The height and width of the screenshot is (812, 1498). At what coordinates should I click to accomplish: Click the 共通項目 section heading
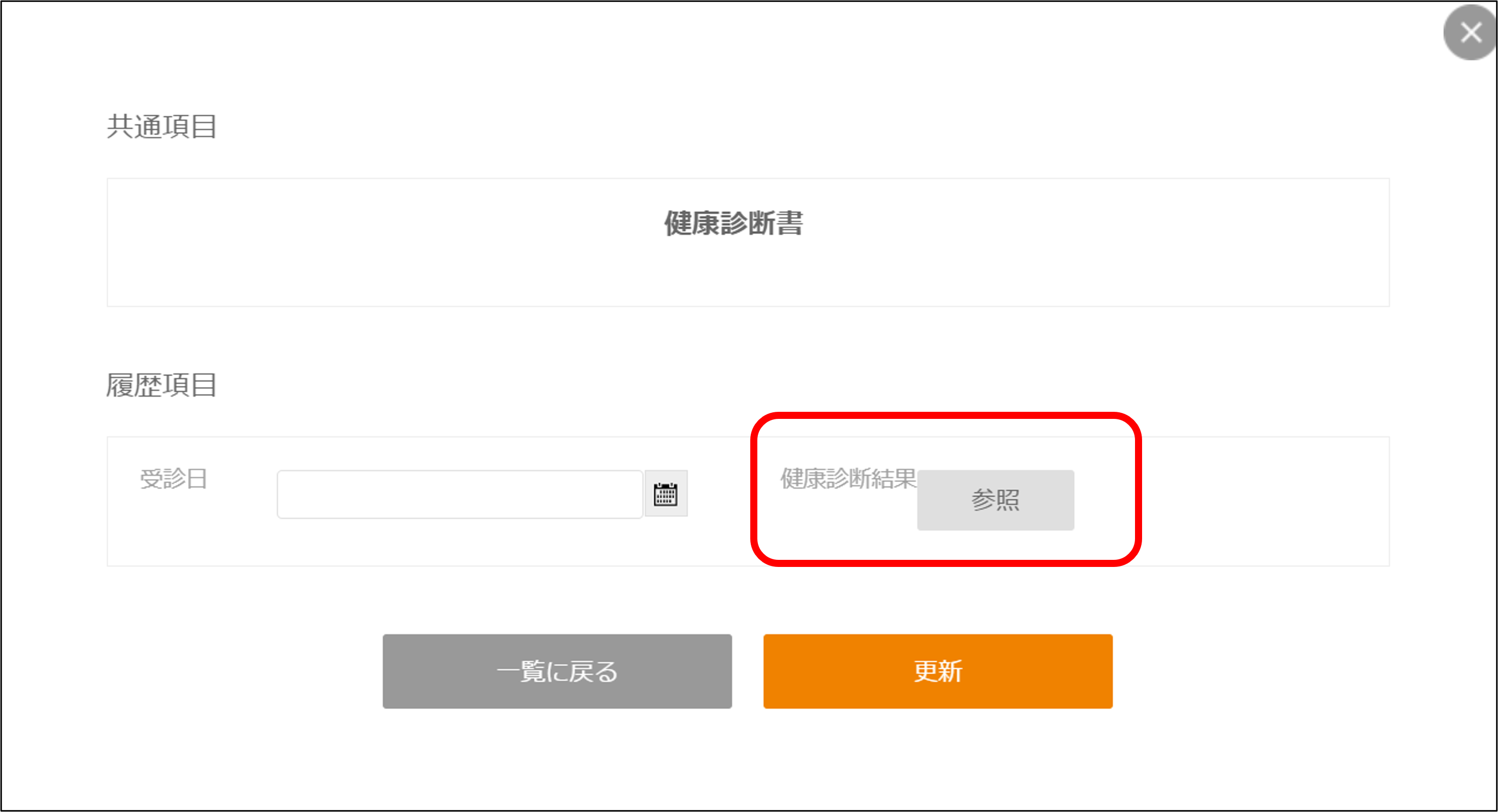162,127
